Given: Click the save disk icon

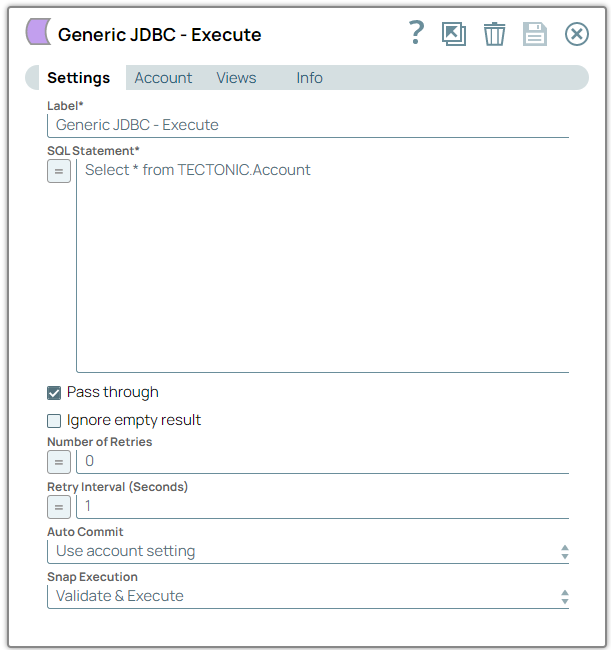Looking at the screenshot, I should click(x=535, y=34).
